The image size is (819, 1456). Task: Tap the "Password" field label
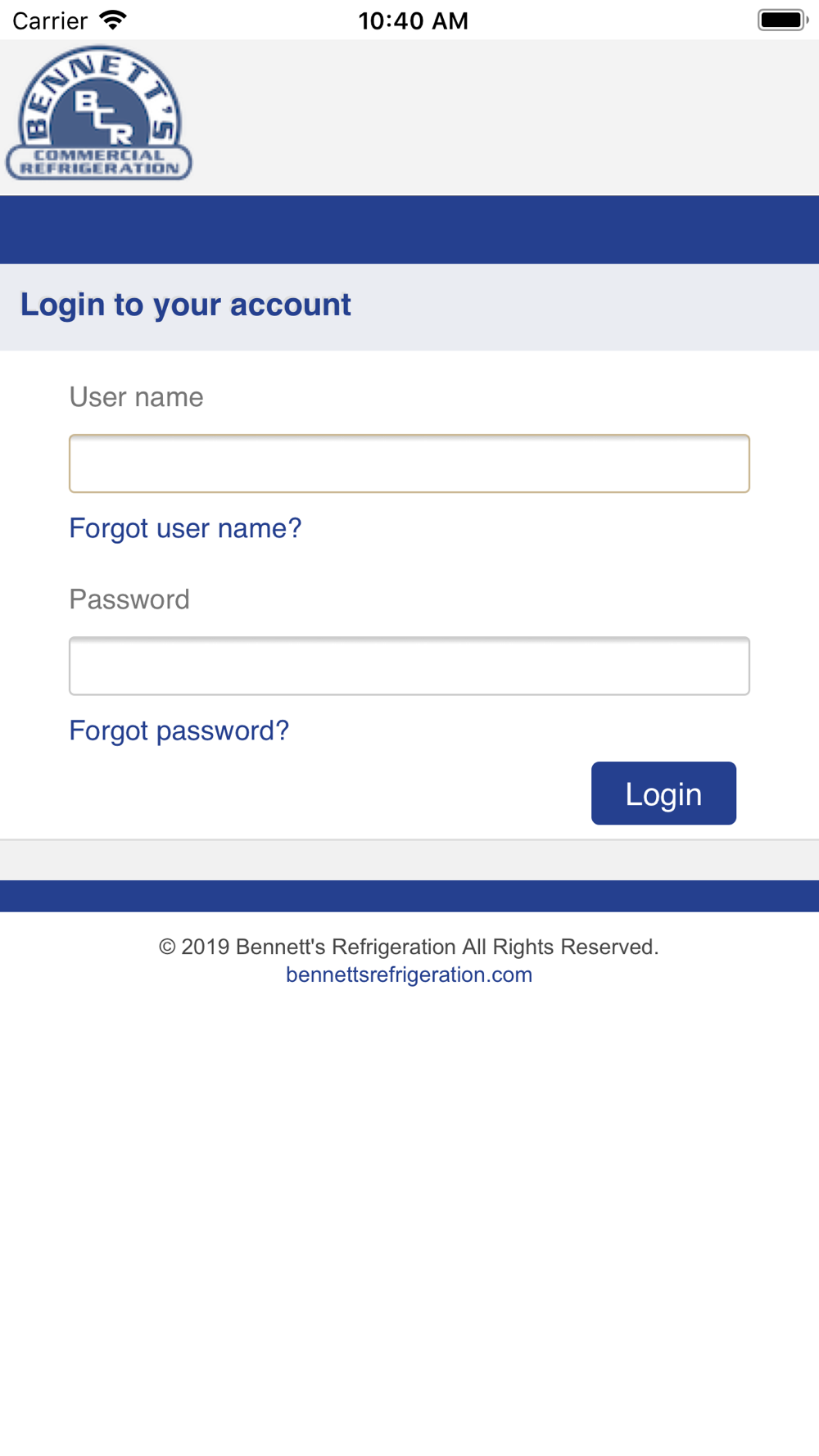pyautogui.click(x=129, y=599)
